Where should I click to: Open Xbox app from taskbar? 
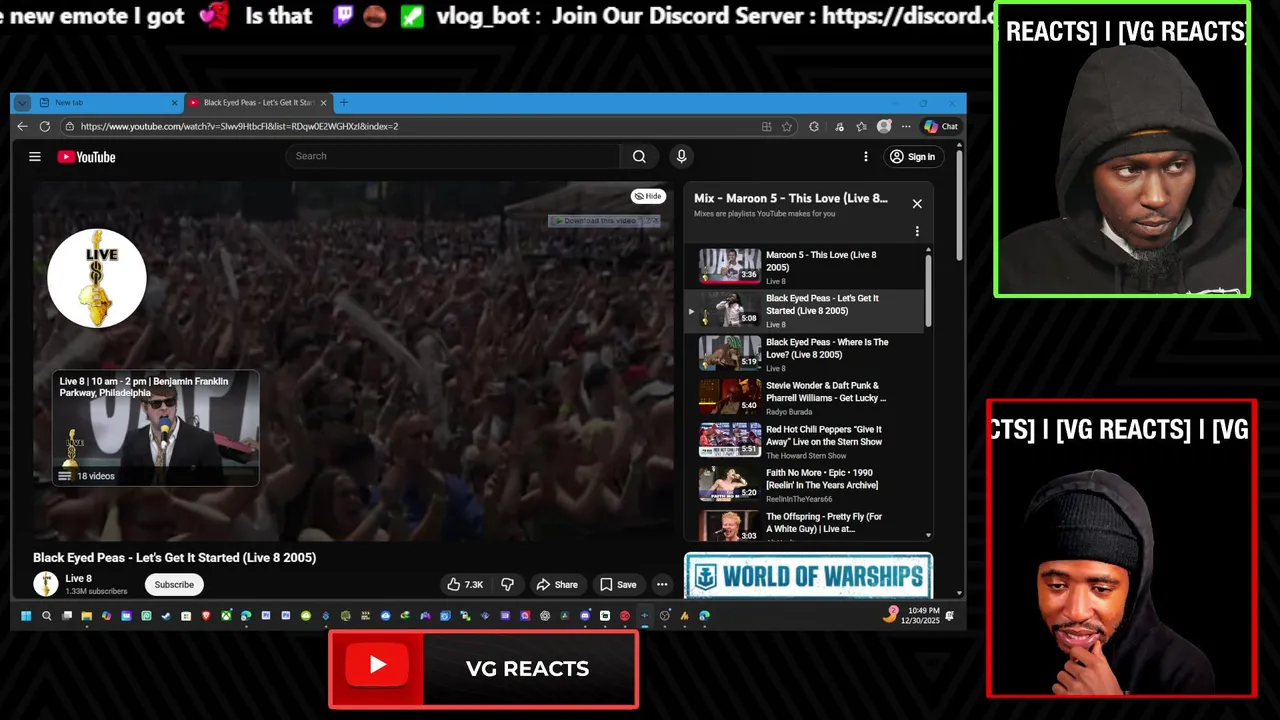click(x=226, y=616)
